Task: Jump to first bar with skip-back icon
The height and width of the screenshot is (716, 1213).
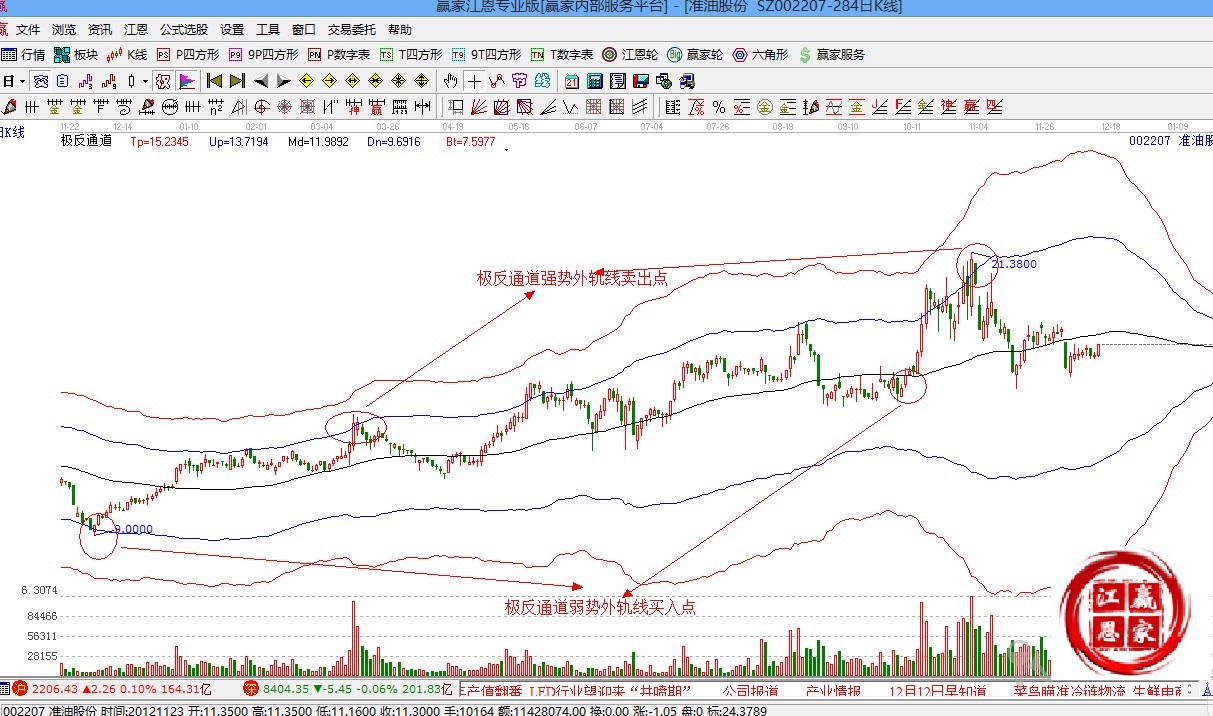Action: [213, 81]
